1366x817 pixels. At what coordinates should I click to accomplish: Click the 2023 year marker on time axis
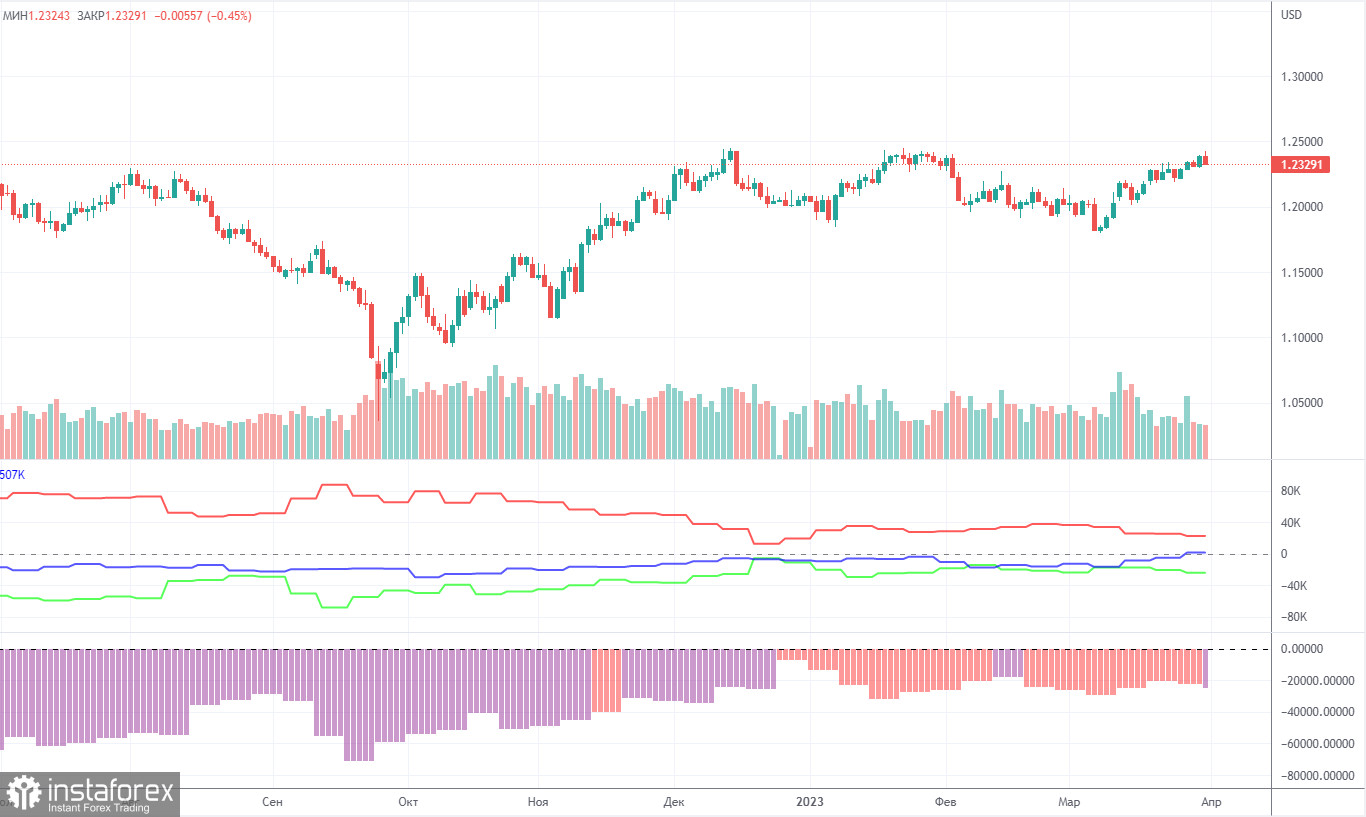point(811,802)
